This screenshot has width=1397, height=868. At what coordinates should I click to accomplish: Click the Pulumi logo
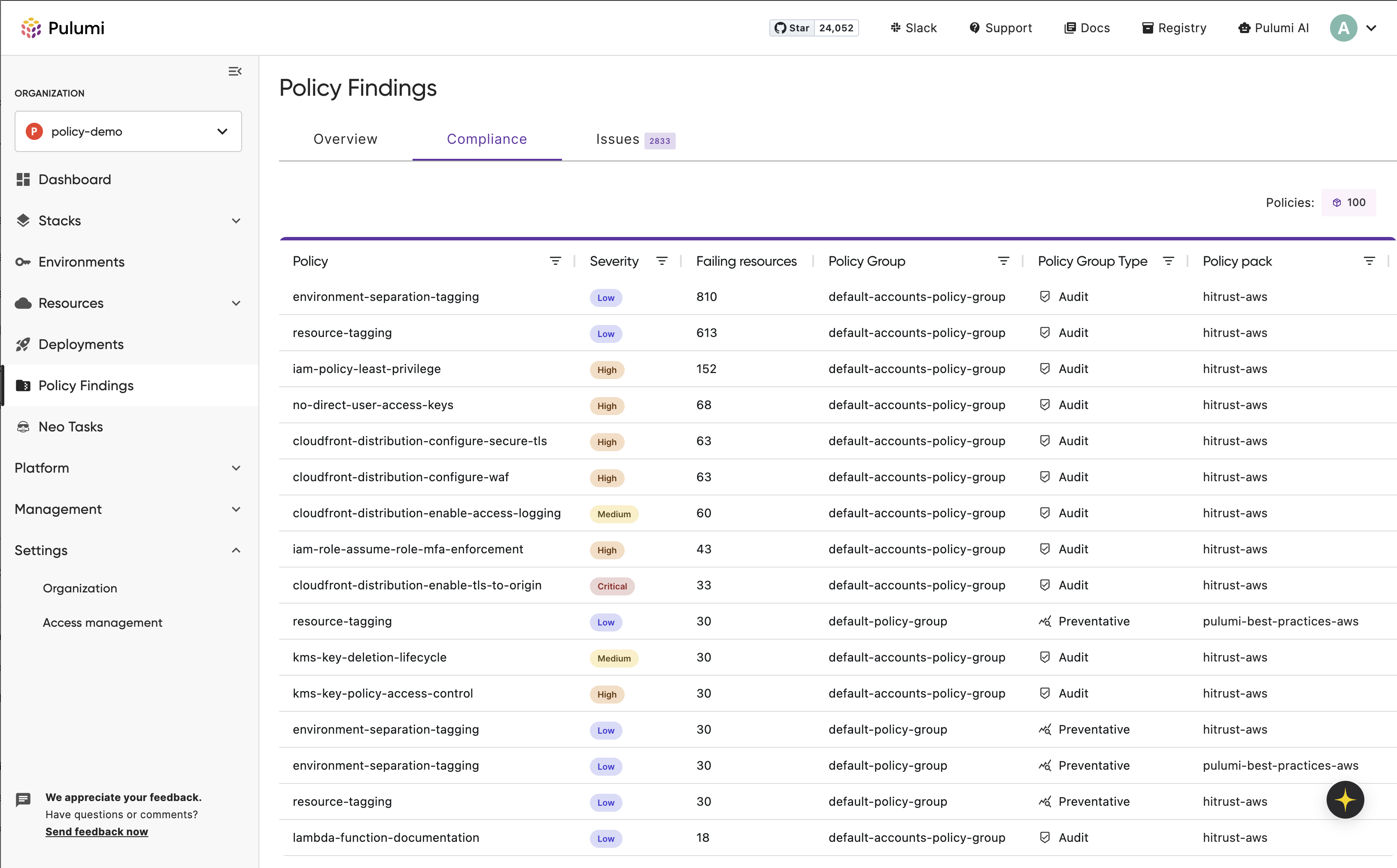click(63, 27)
